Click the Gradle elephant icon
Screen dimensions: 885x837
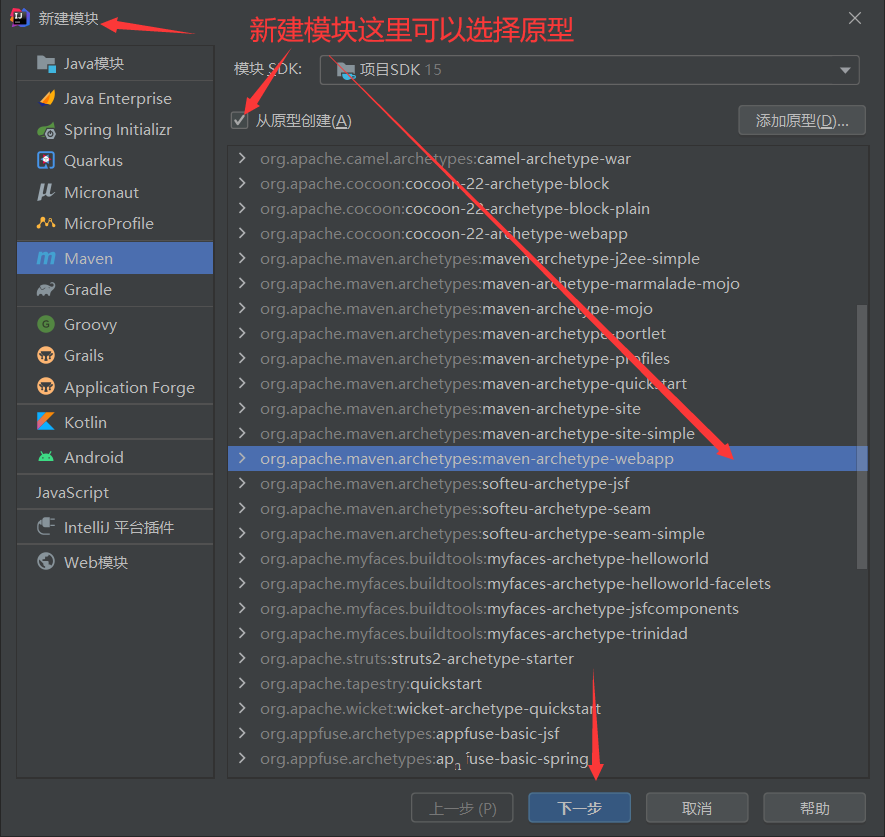(46, 290)
